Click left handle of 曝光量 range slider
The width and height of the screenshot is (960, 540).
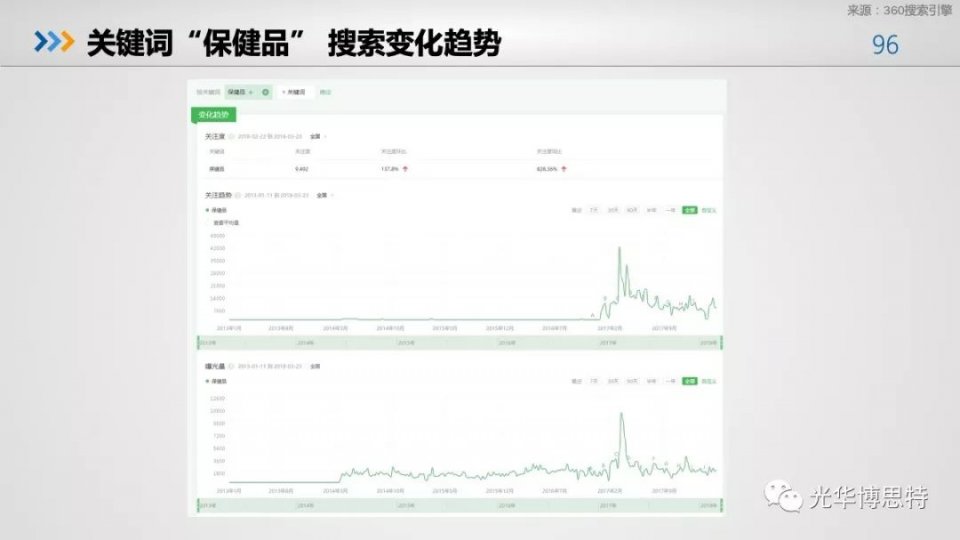(x=198, y=506)
